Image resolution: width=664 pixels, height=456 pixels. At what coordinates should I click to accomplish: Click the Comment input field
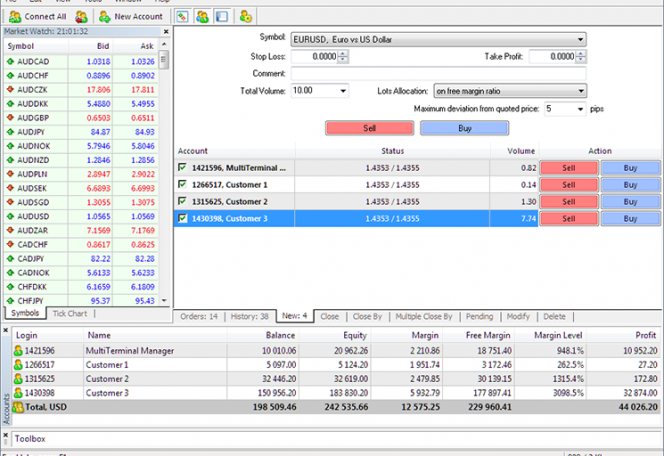point(438,73)
